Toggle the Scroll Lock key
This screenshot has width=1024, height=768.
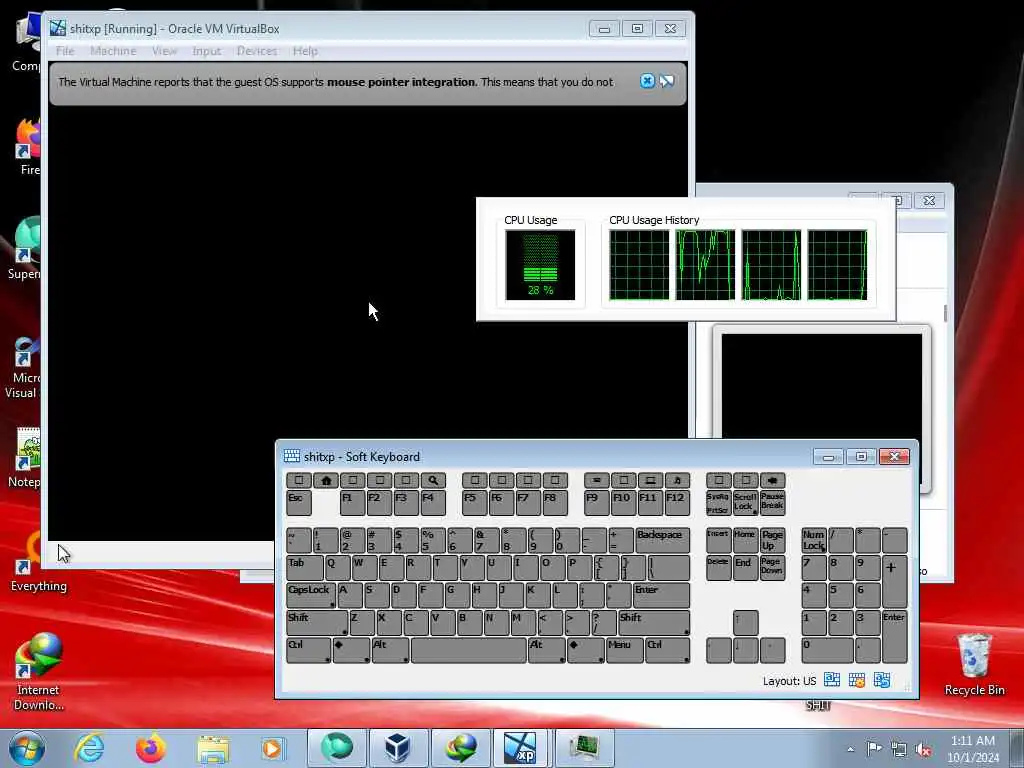(745, 503)
